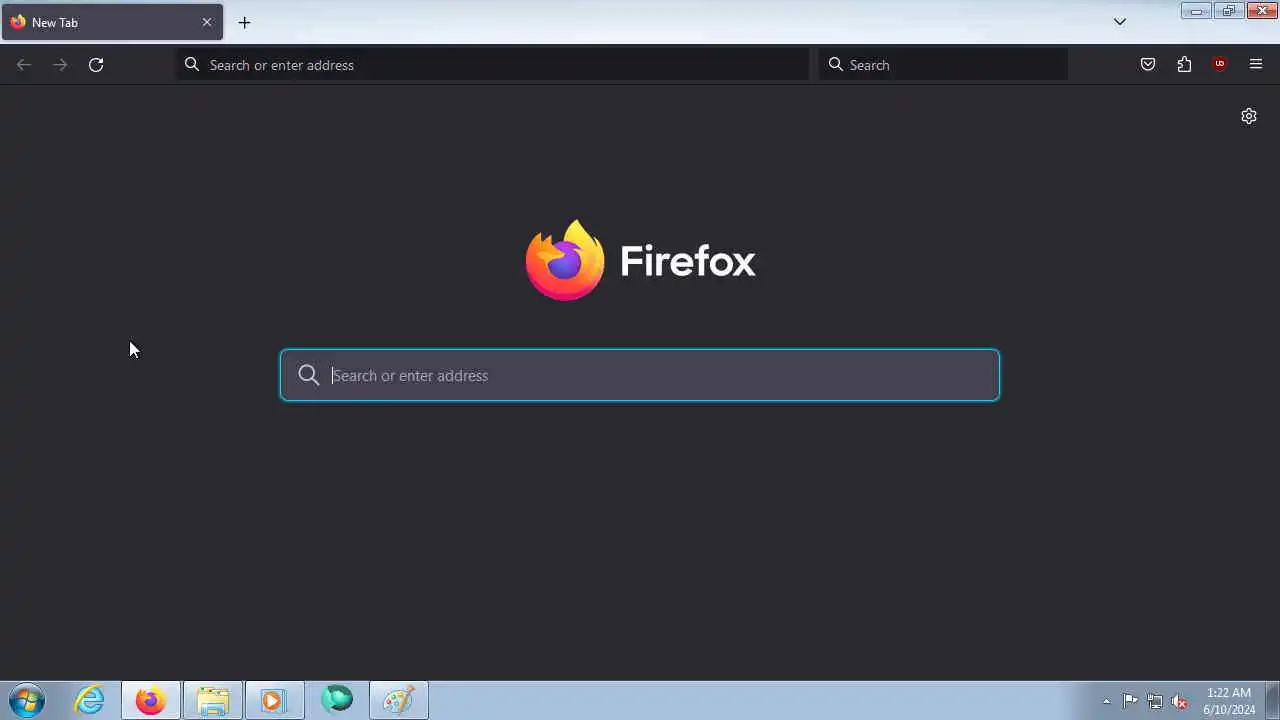Go back using the back arrow

point(24,65)
